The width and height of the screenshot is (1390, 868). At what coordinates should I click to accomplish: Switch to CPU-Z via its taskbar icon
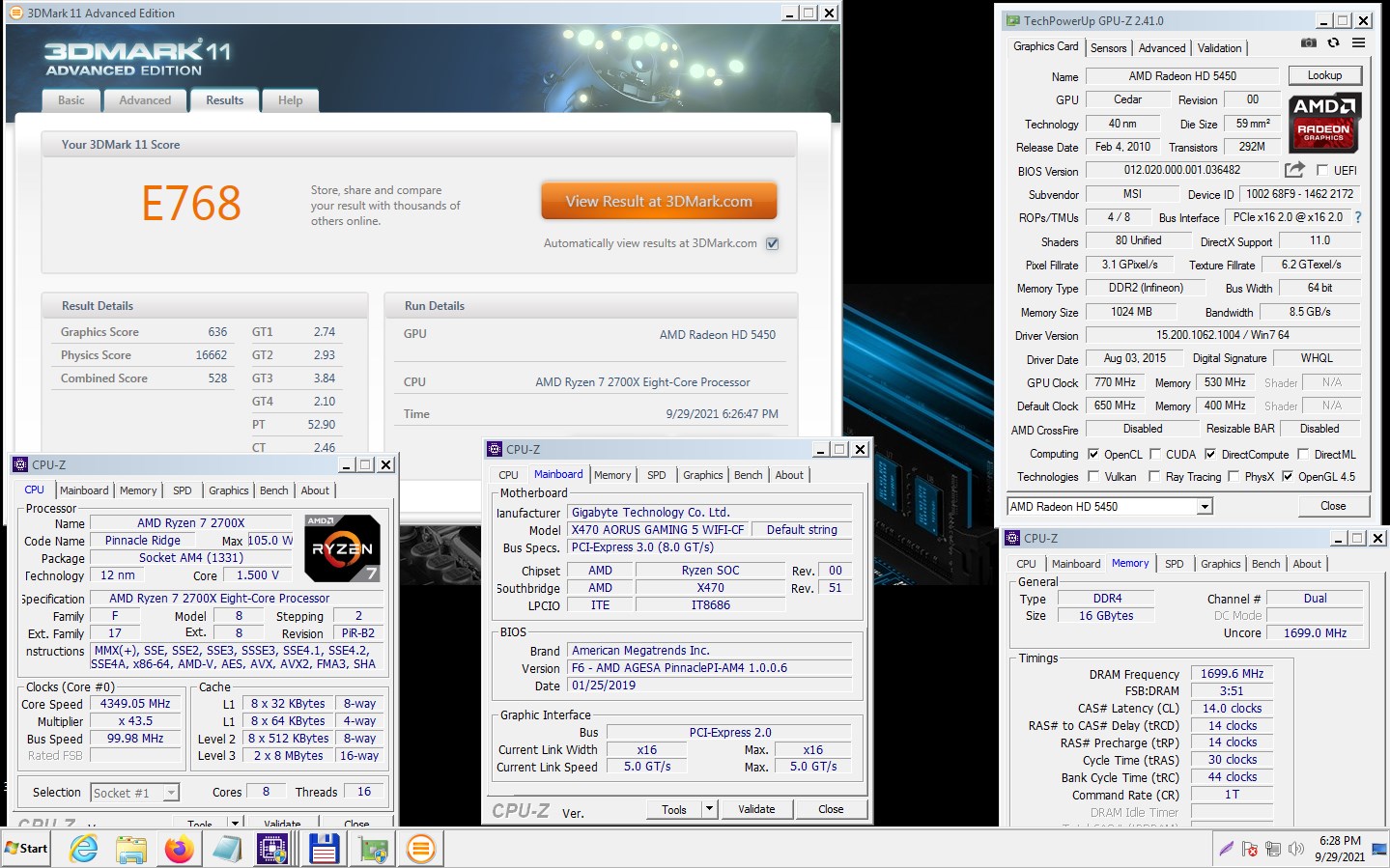point(273,849)
